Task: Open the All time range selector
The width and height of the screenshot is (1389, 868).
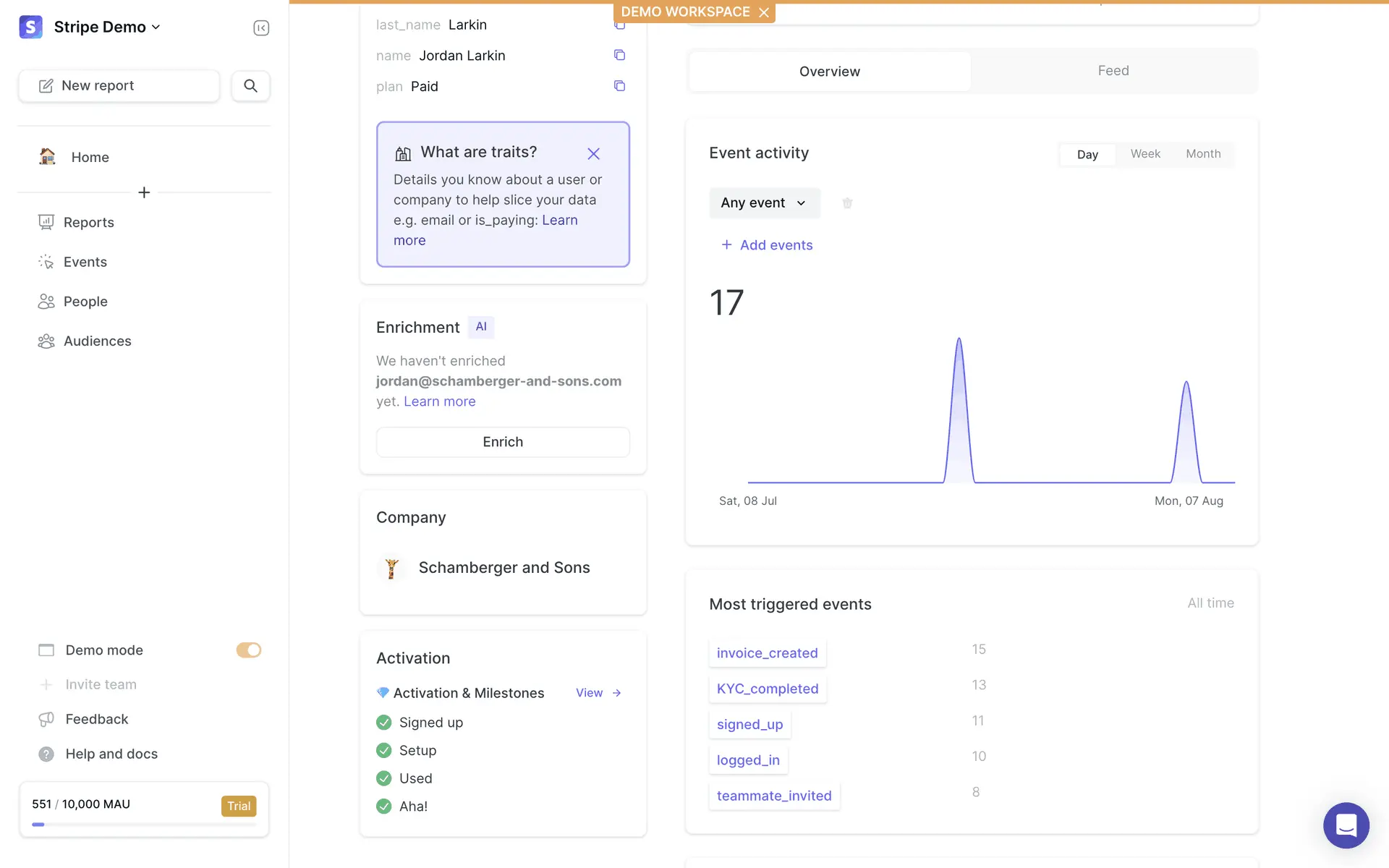Action: 1210,603
